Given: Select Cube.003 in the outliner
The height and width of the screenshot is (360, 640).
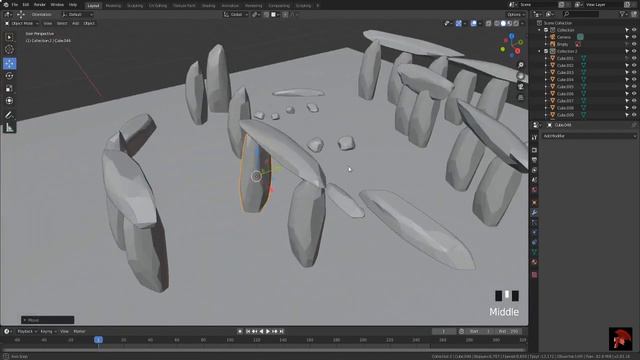Looking at the screenshot, I should point(565,73).
